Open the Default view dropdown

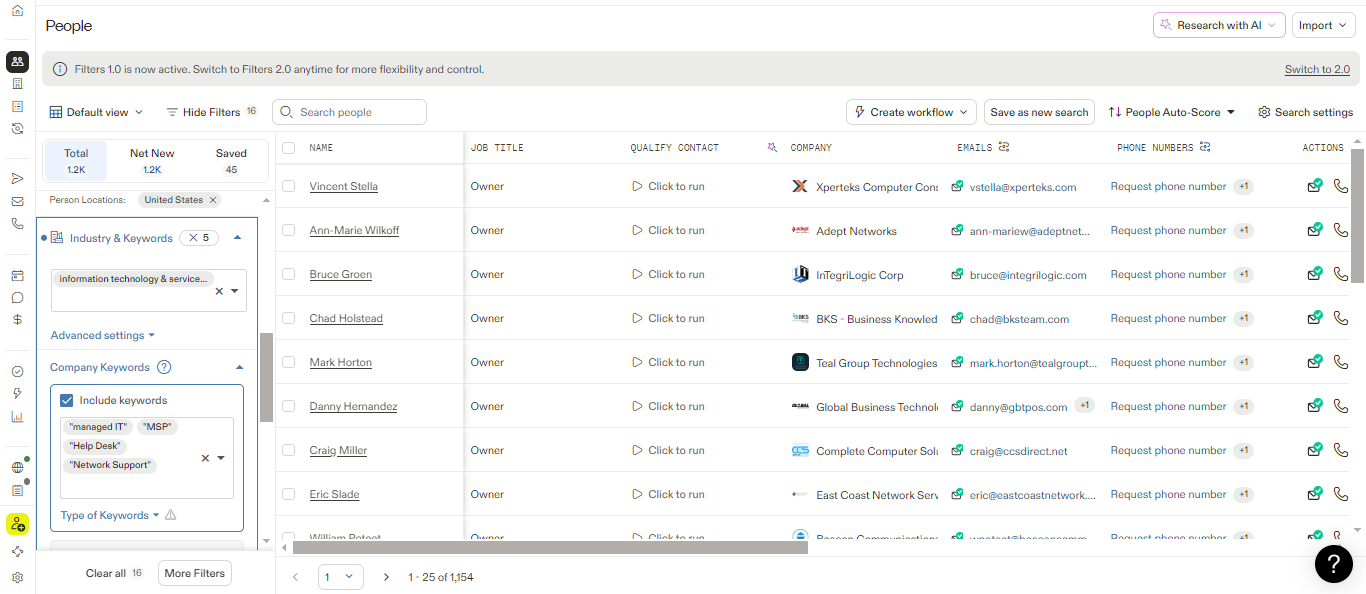click(x=96, y=112)
